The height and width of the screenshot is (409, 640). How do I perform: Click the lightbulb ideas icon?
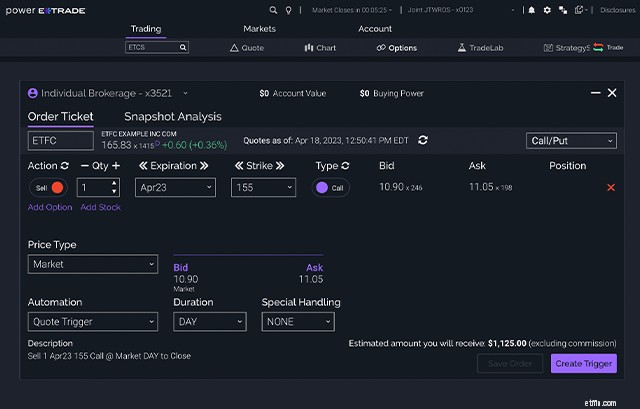coord(288,10)
